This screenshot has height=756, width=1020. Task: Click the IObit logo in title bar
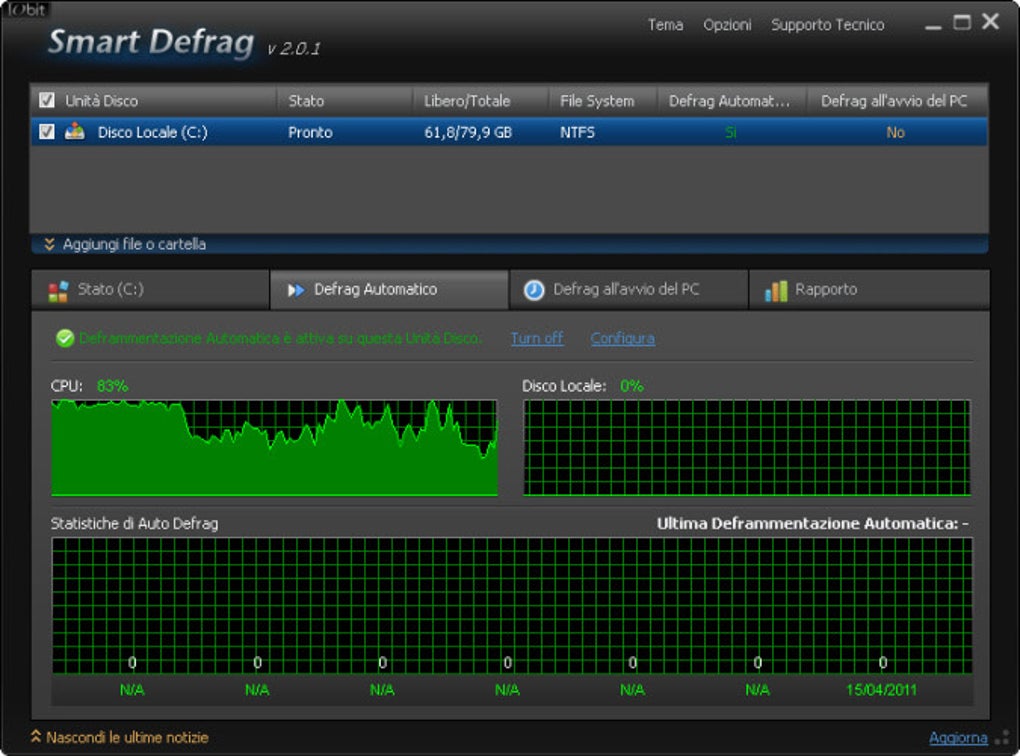click(26, 9)
